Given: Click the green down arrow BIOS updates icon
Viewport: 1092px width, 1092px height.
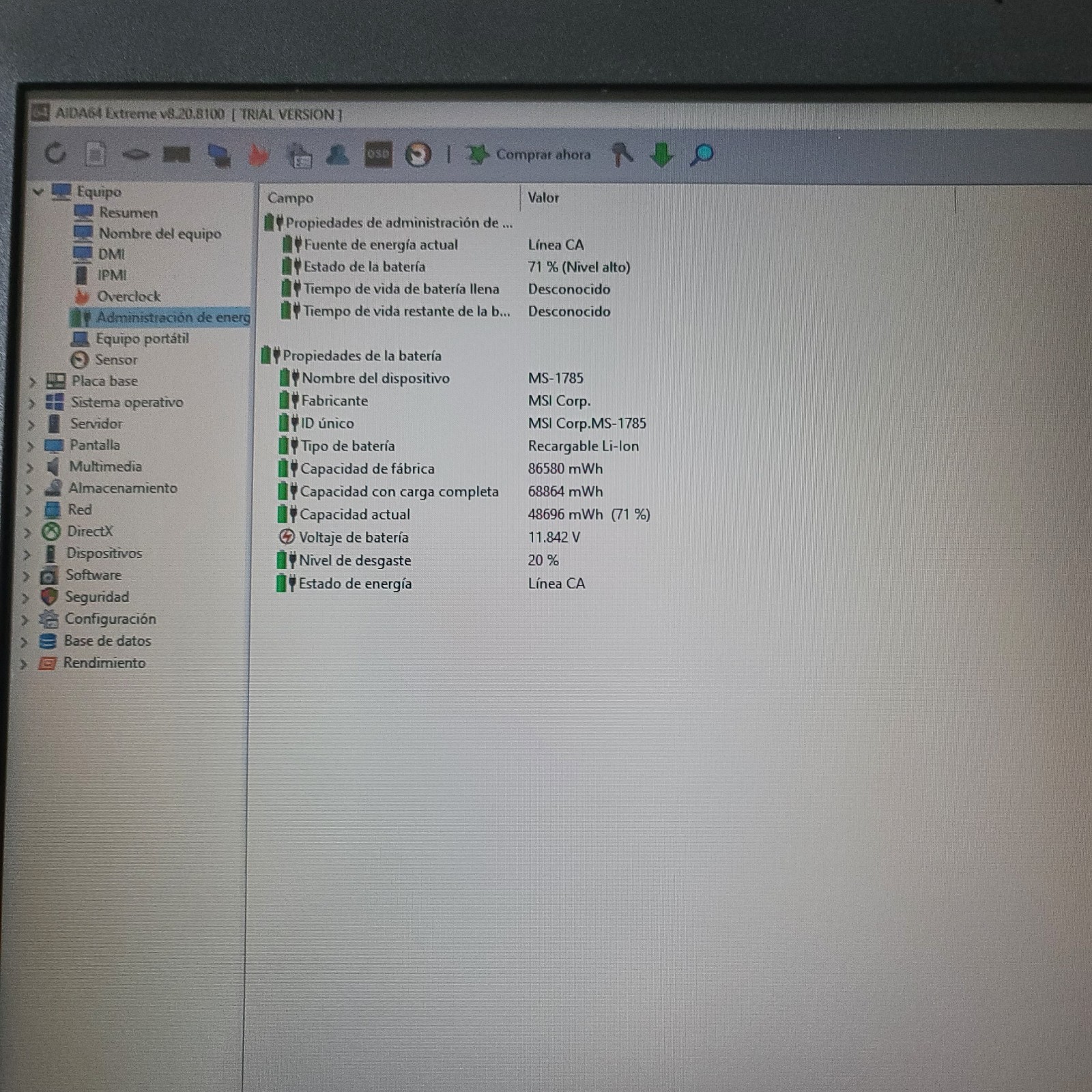Looking at the screenshot, I should [x=661, y=155].
